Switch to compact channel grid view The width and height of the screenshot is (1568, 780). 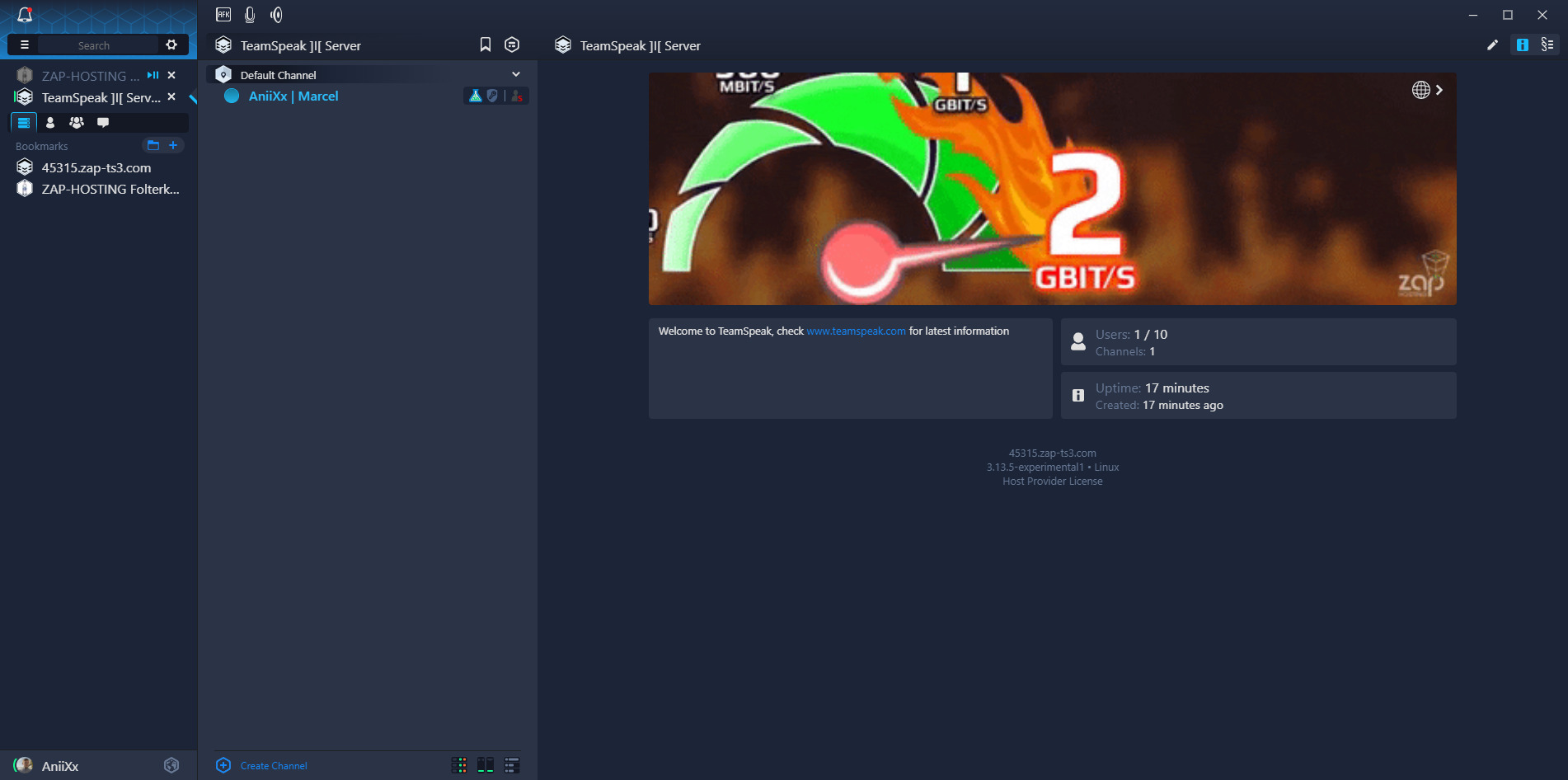click(459, 765)
